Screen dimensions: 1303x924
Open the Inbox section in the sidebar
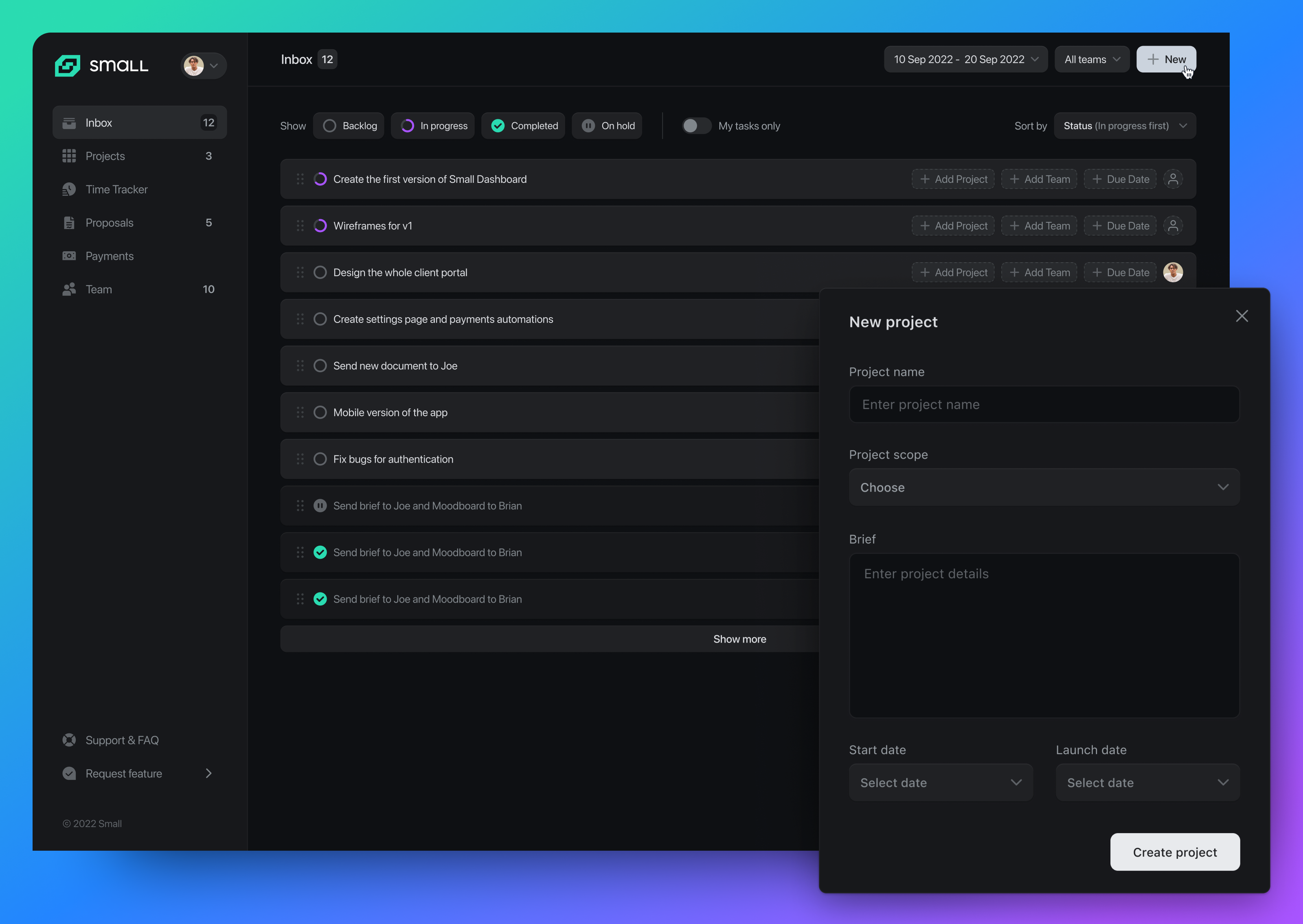99,122
